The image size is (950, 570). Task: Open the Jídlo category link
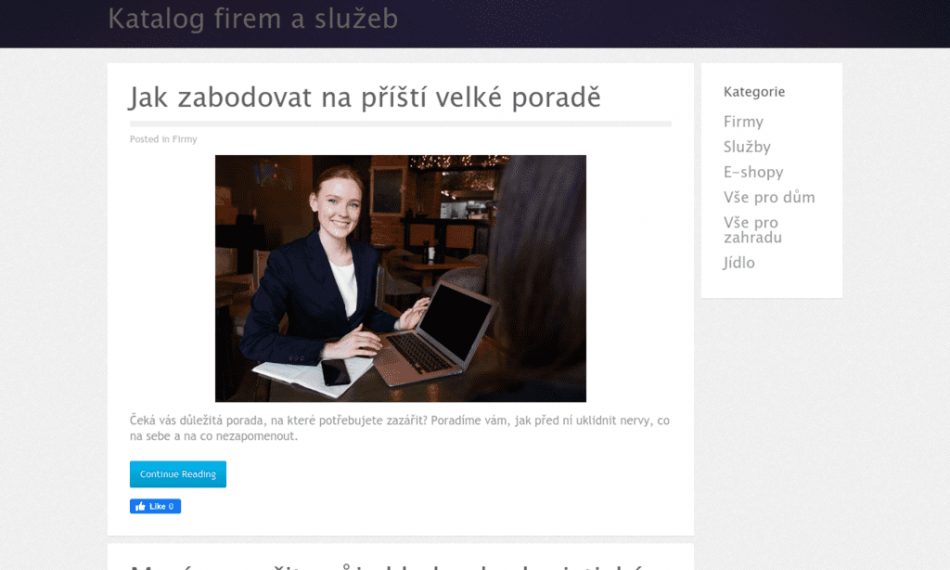(739, 263)
